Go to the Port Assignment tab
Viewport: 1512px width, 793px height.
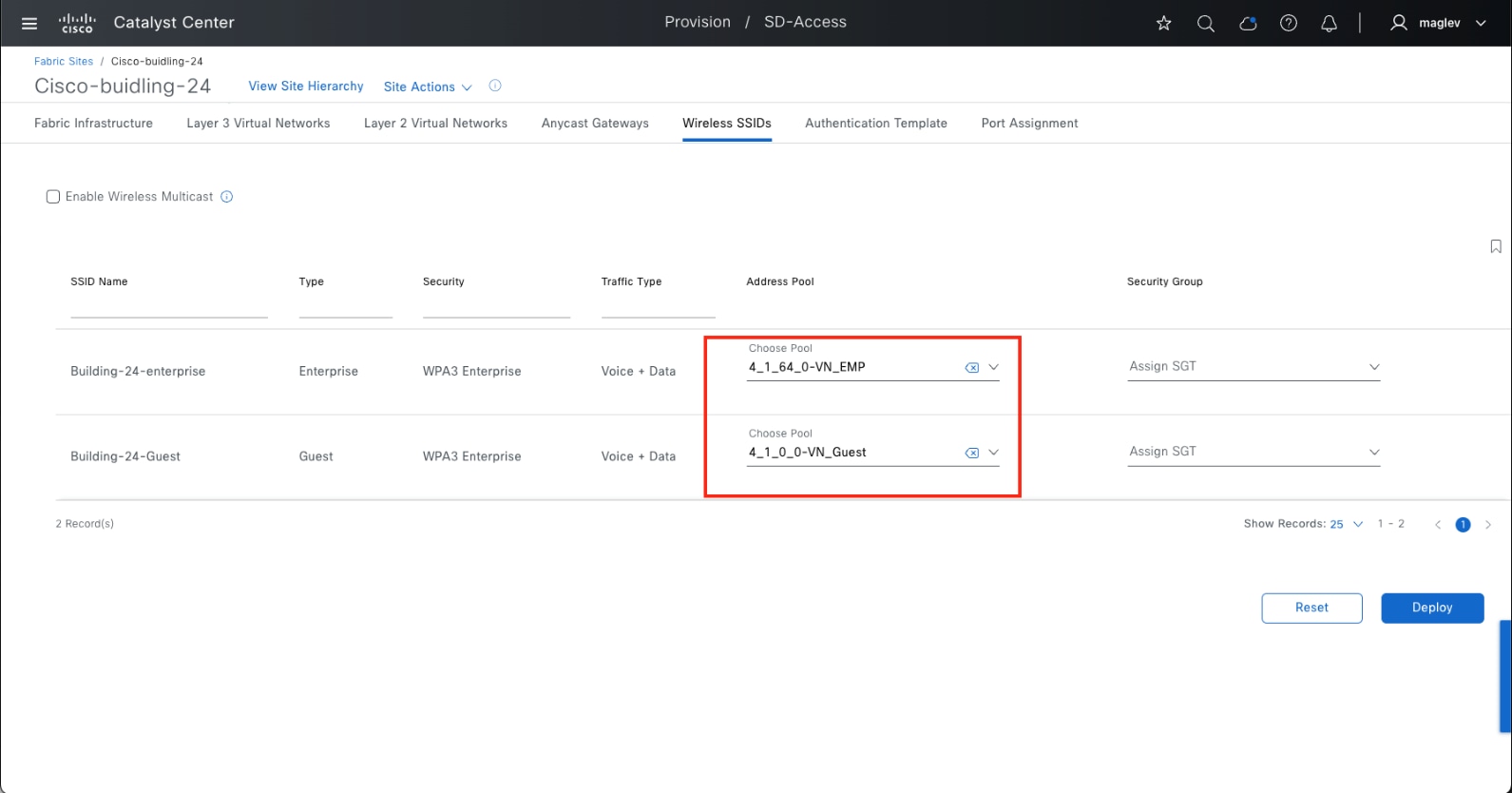point(1029,124)
